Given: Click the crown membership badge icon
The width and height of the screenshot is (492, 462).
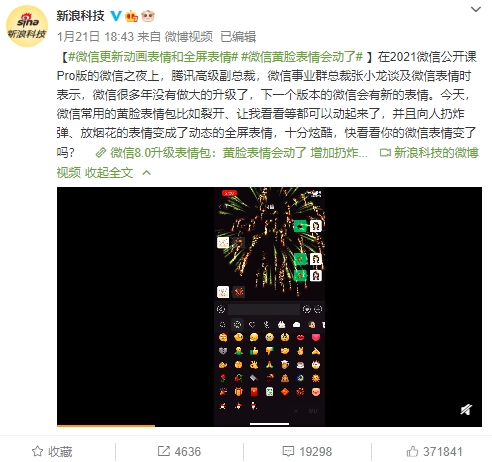Looking at the screenshot, I should click(131, 16).
